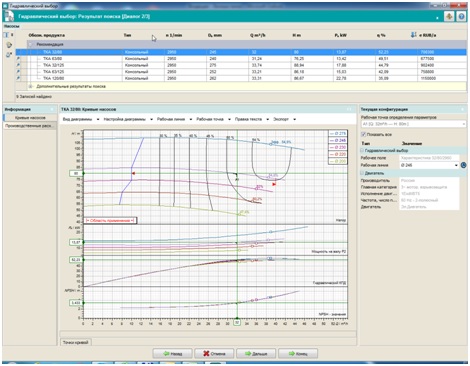
Task: Select the Ø 220 curve in the legend
Action: click(x=338, y=154)
